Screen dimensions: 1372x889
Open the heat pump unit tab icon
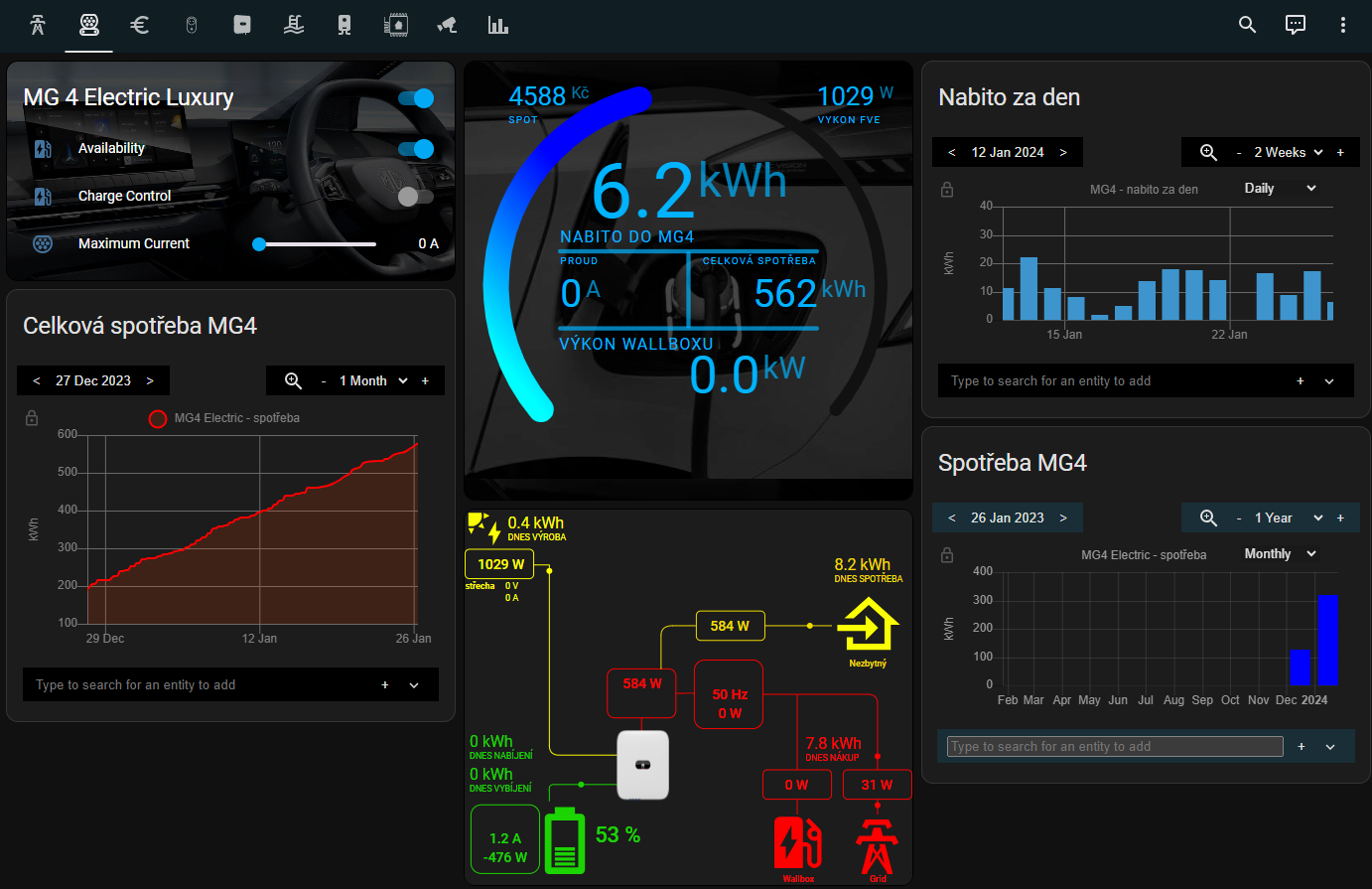344,25
